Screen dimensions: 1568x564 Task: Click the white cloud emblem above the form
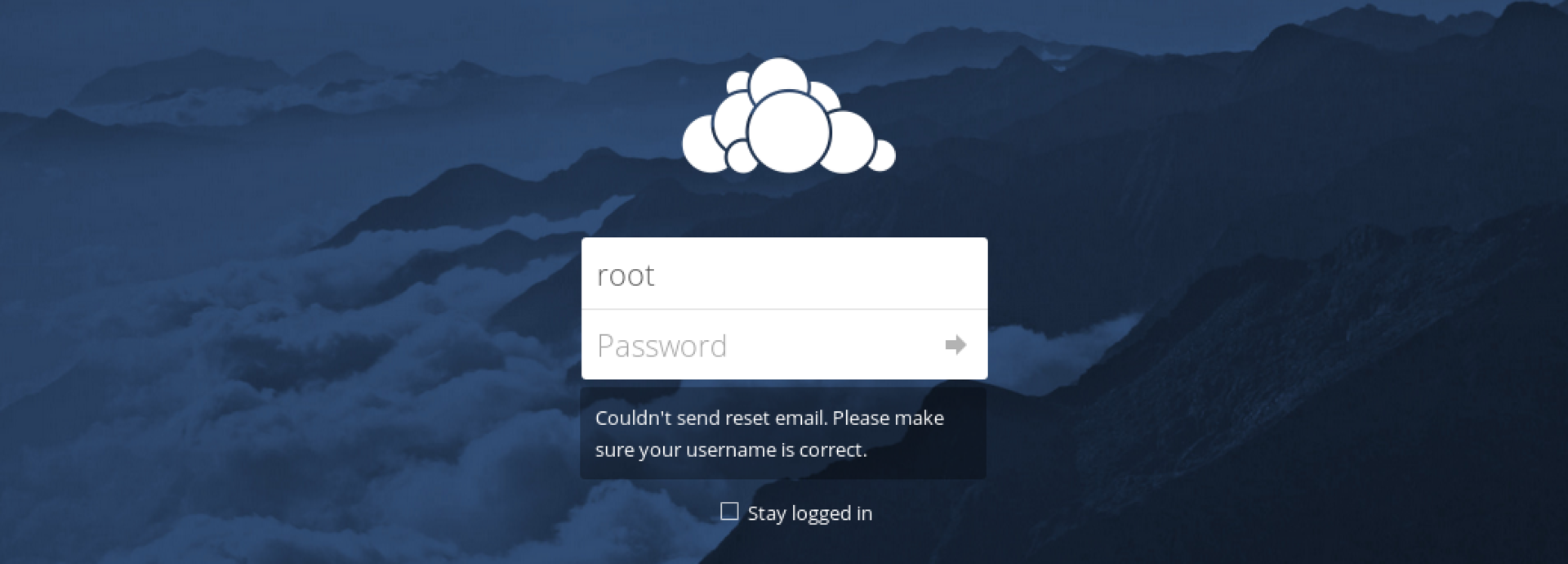(x=788, y=115)
